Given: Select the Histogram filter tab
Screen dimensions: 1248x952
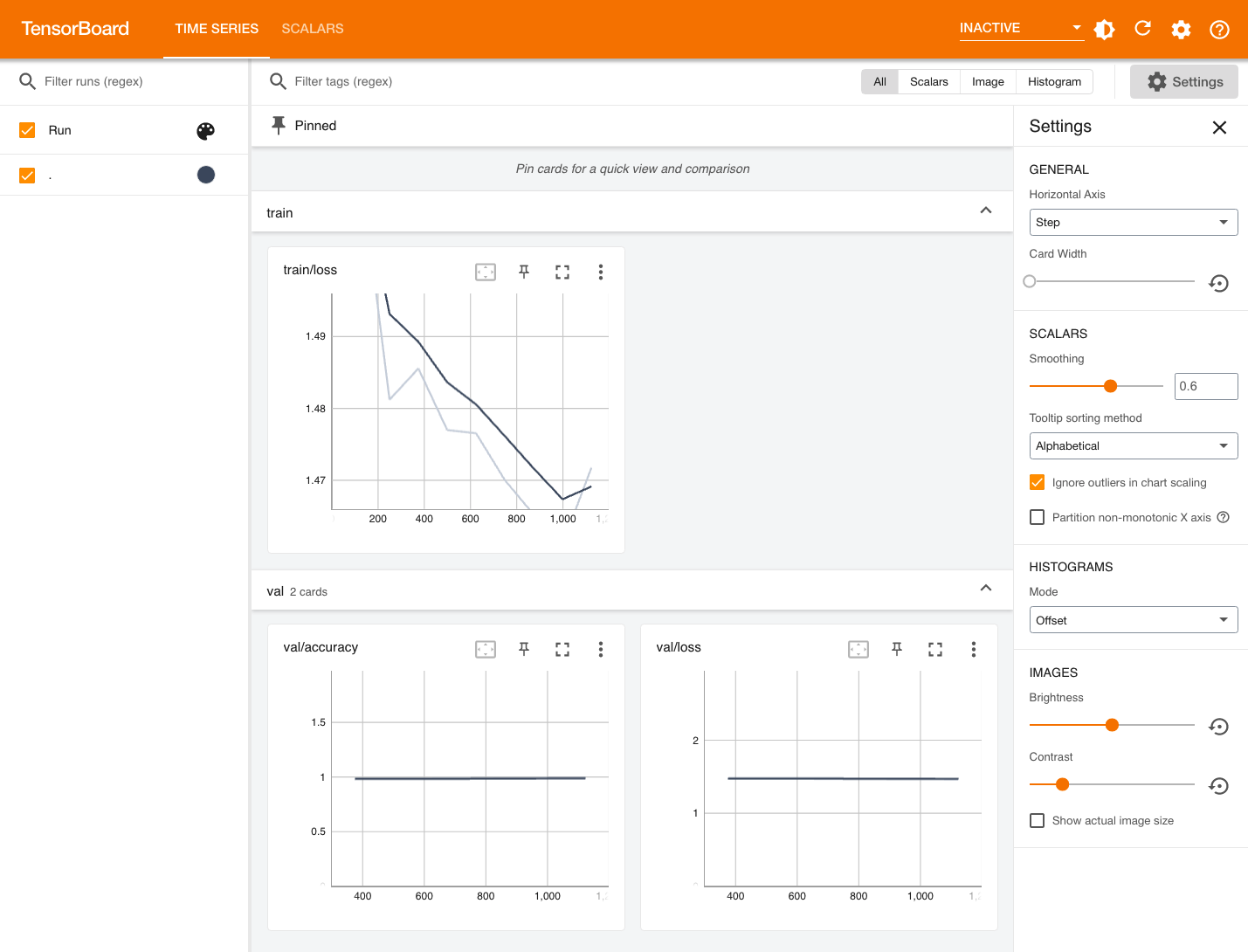Looking at the screenshot, I should pos(1054,81).
